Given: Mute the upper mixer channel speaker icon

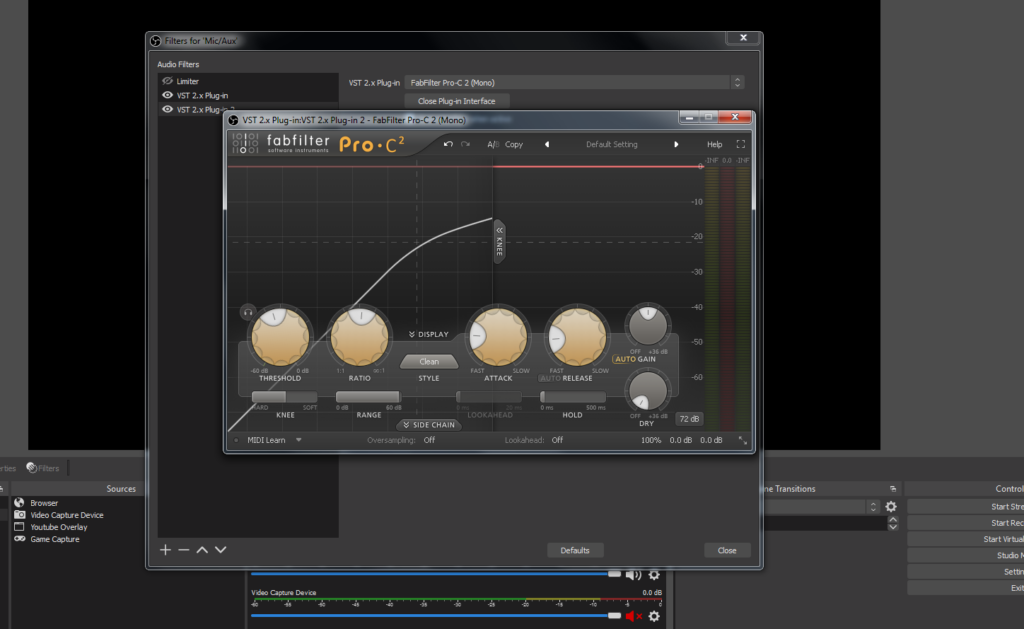Looking at the screenshot, I should tap(633, 575).
